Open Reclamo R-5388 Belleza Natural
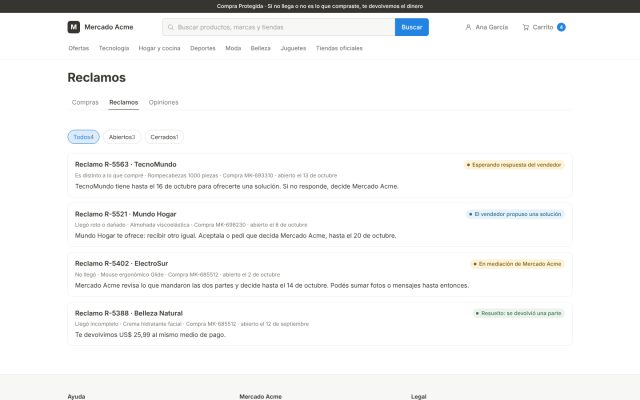 click(320, 324)
